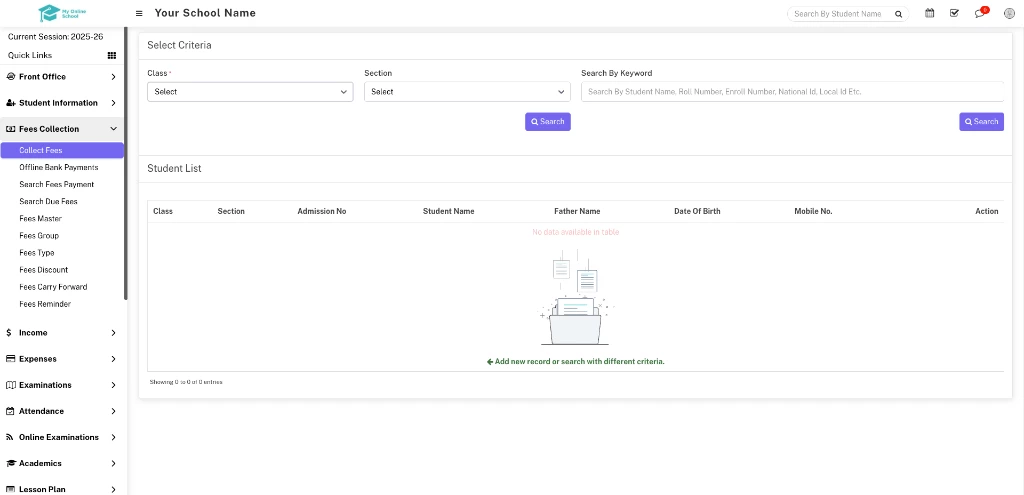
Task: Expand the Examinations chevron
Action: 114,385
